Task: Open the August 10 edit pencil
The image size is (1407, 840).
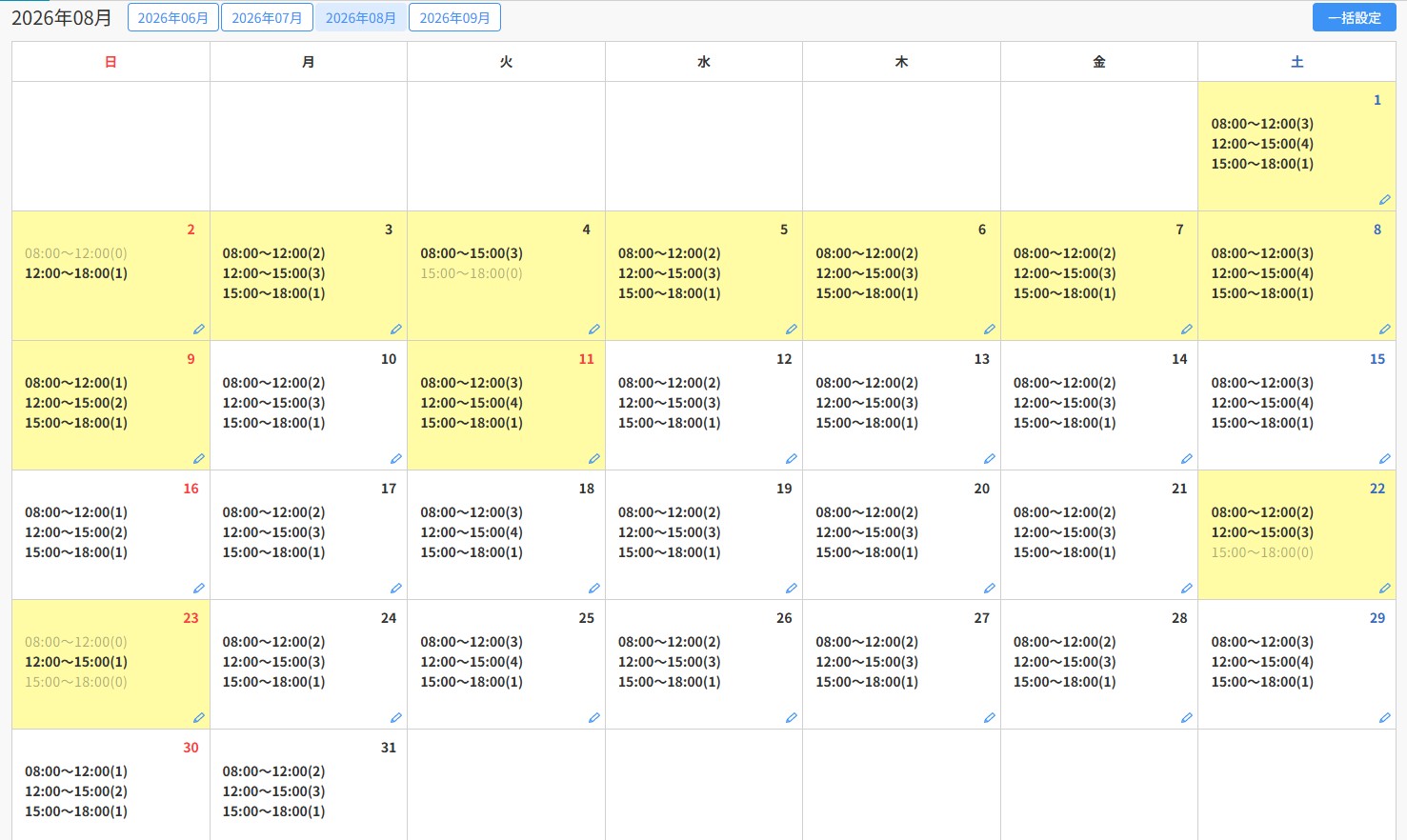Action: click(x=395, y=459)
